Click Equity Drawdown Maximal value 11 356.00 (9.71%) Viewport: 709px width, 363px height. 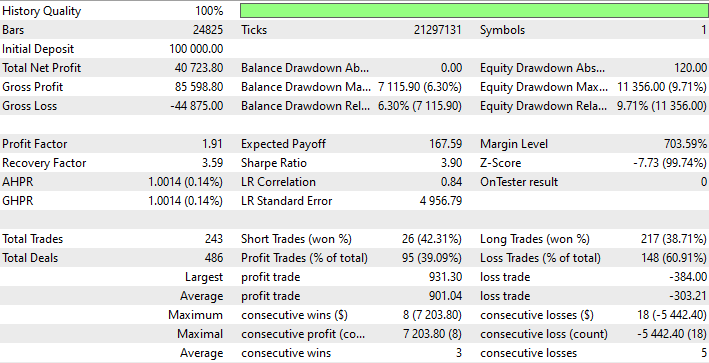pos(662,87)
